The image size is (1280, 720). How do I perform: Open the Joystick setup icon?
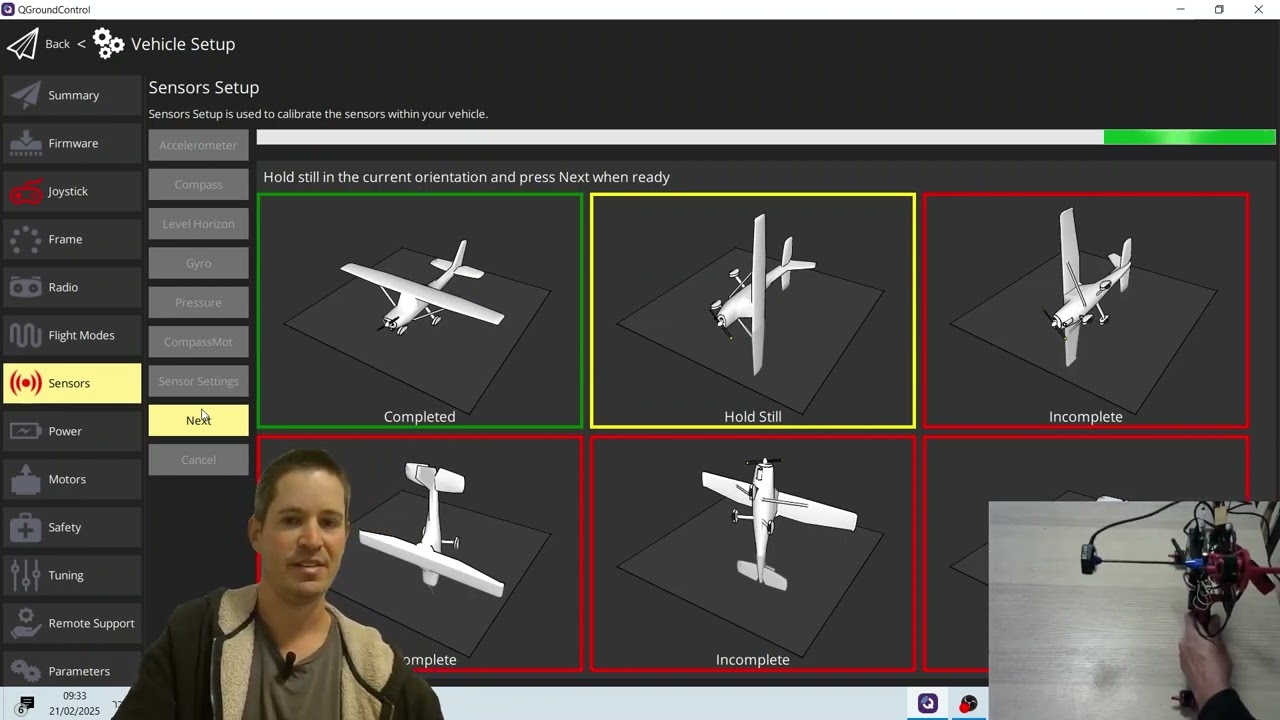[x=25, y=191]
